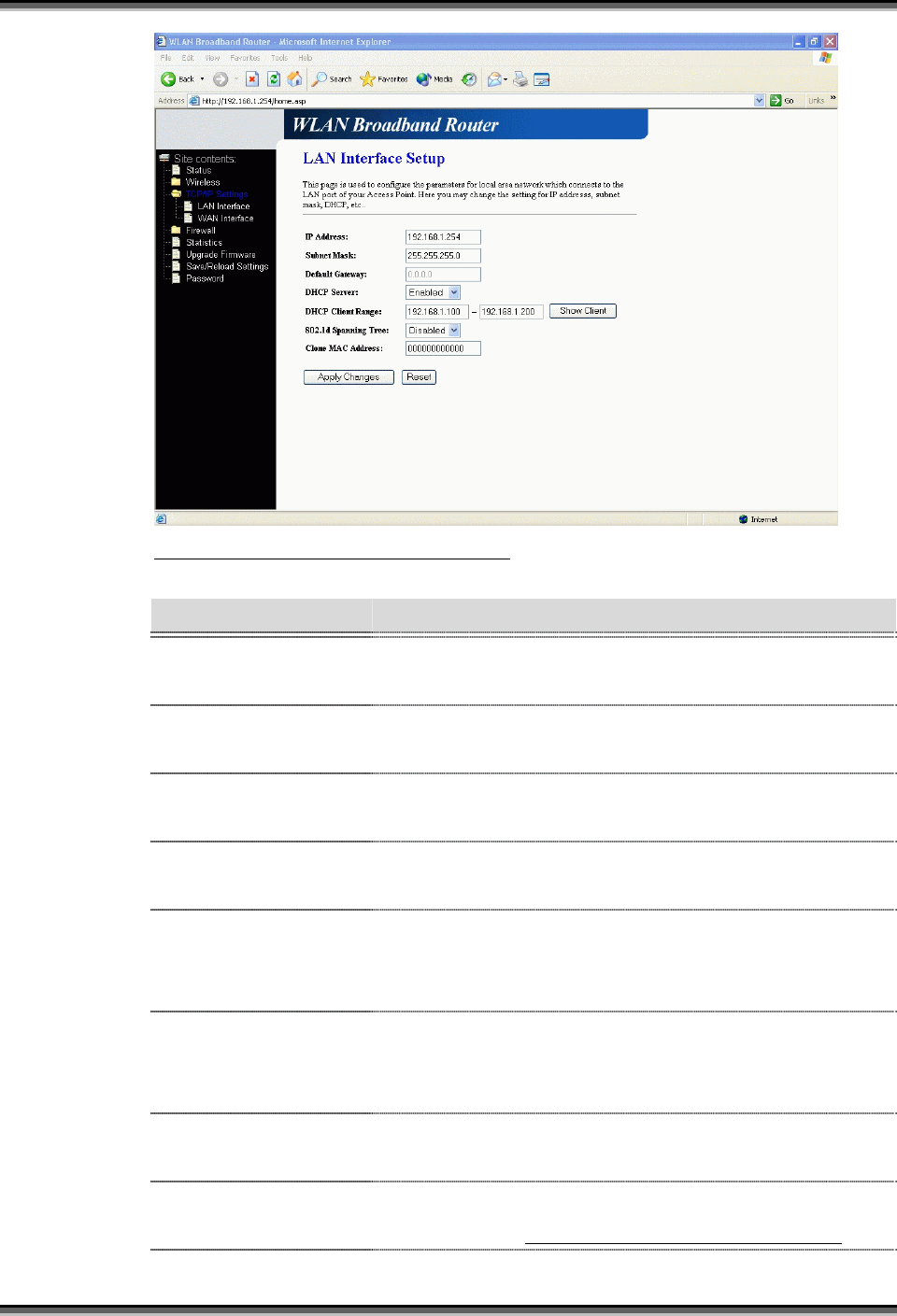Open the Favorites menu
The width and height of the screenshot is (897, 1316).
click(246, 58)
